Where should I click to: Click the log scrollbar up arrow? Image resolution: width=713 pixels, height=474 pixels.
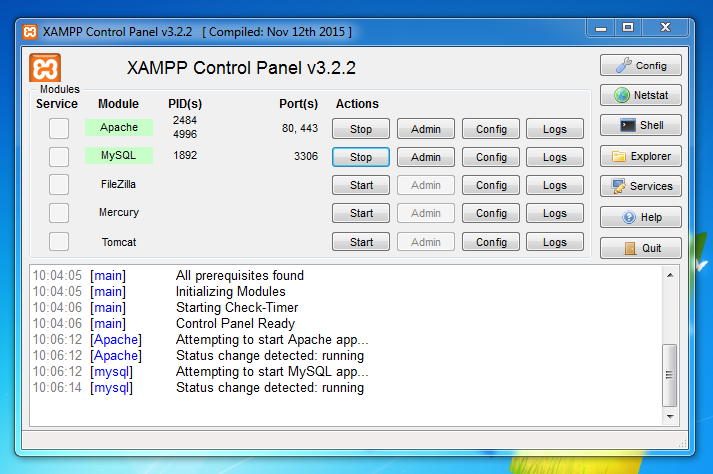coord(670,275)
